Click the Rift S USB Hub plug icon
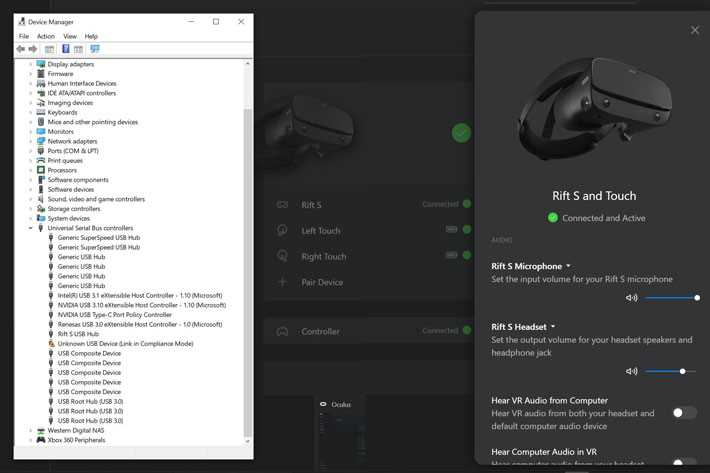Screen dimensions: 710x473 pyautogui.click(x=51, y=334)
